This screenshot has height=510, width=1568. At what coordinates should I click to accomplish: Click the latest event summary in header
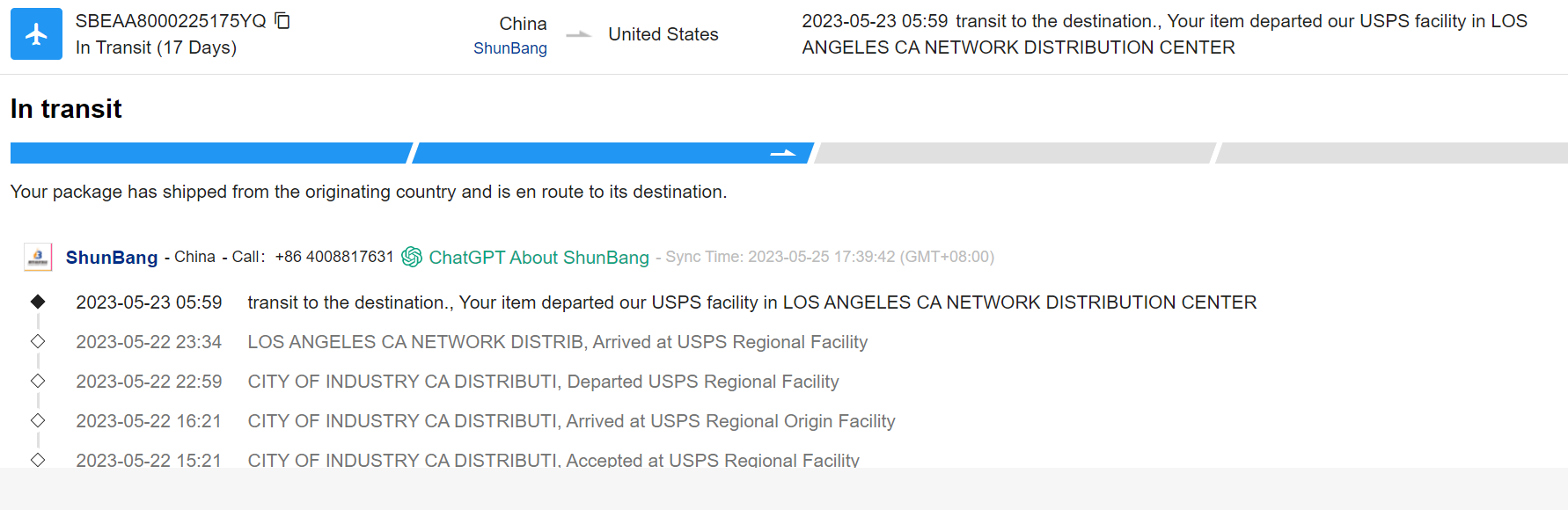tap(1163, 34)
